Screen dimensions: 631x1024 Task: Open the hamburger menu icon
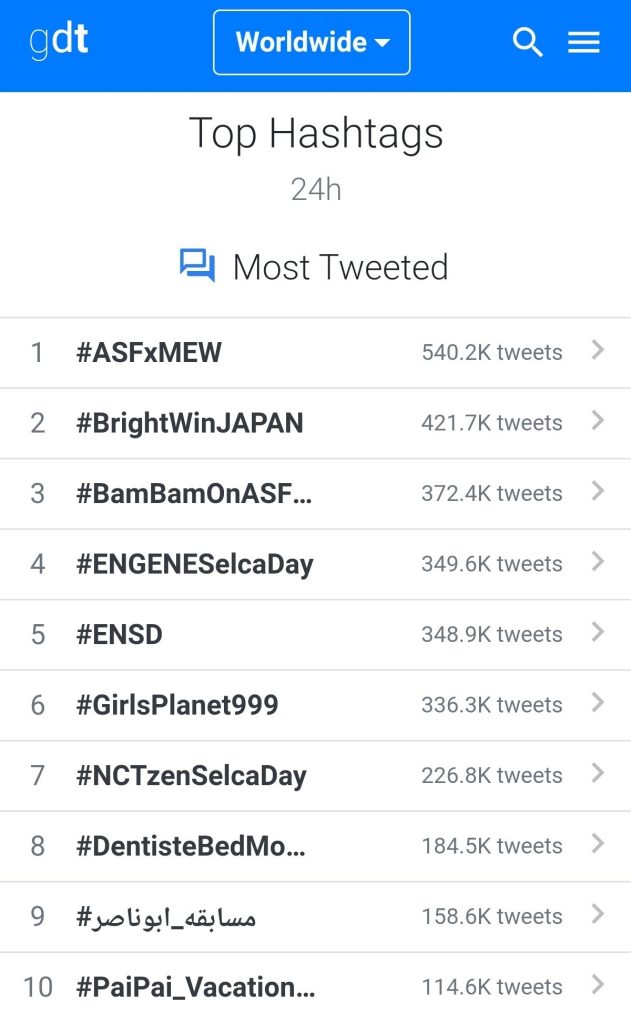(x=583, y=42)
